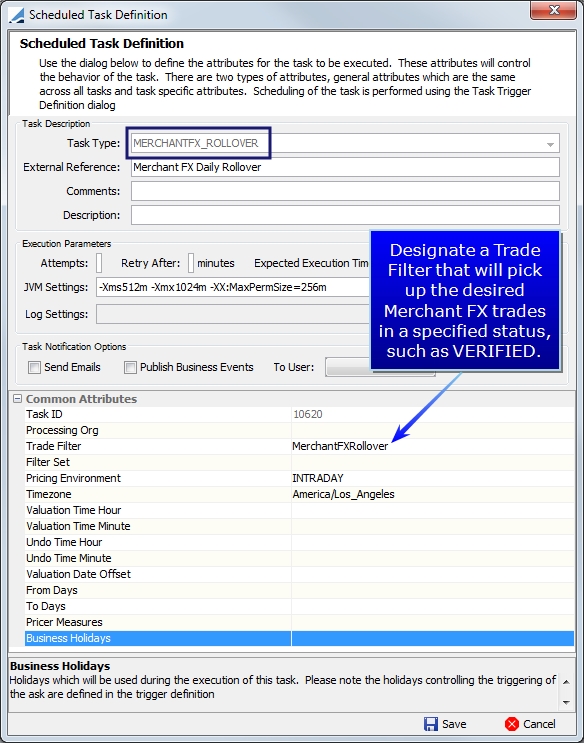
Task: Open the Task Type dropdown arrow
Action: point(550,144)
